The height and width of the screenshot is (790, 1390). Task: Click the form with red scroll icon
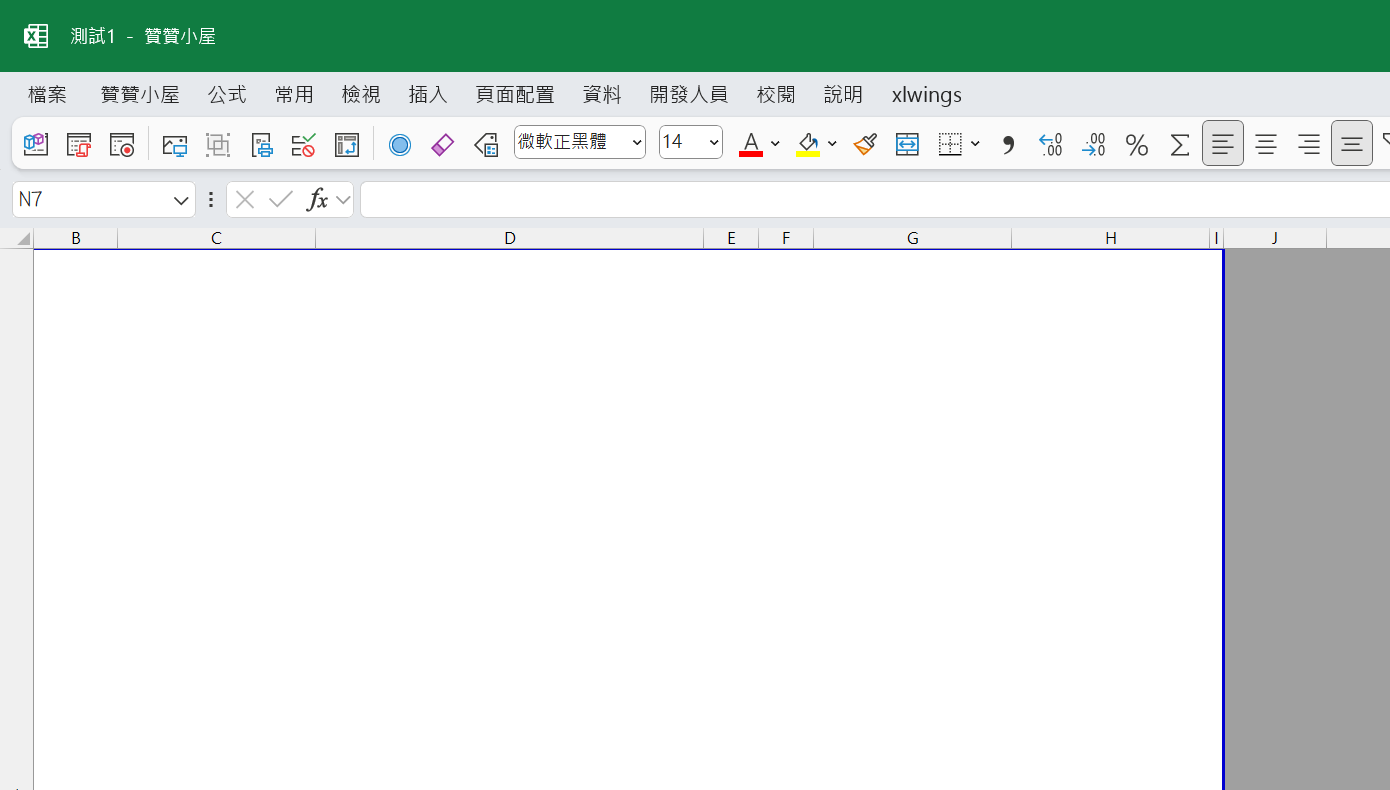79,145
